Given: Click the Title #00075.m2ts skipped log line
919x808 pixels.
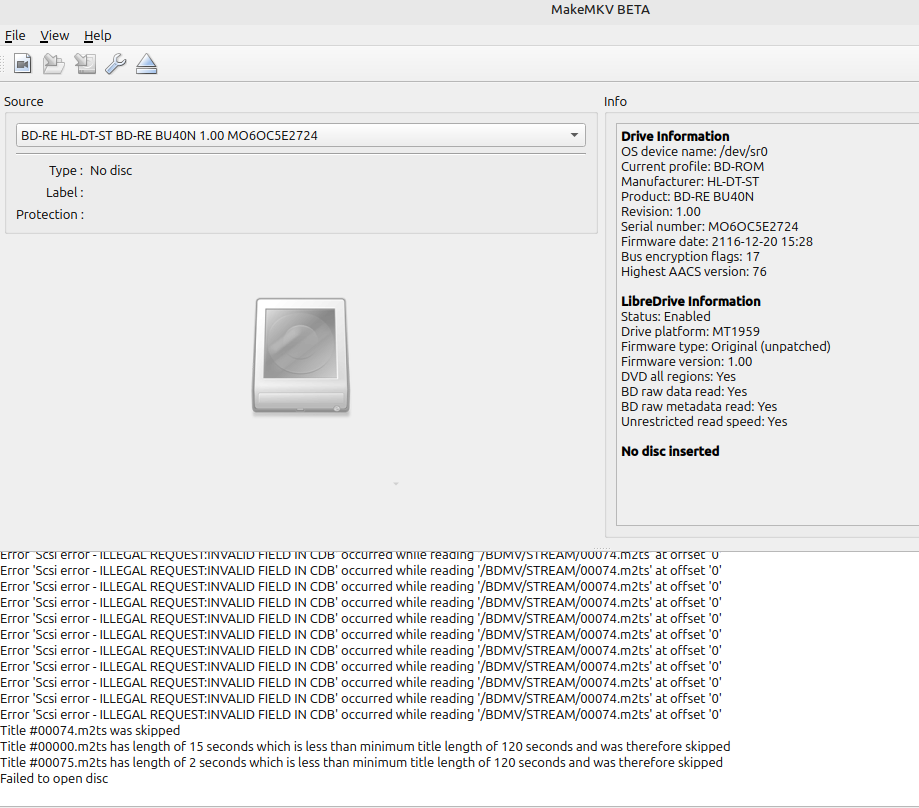Looking at the screenshot, I should [361, 763].
